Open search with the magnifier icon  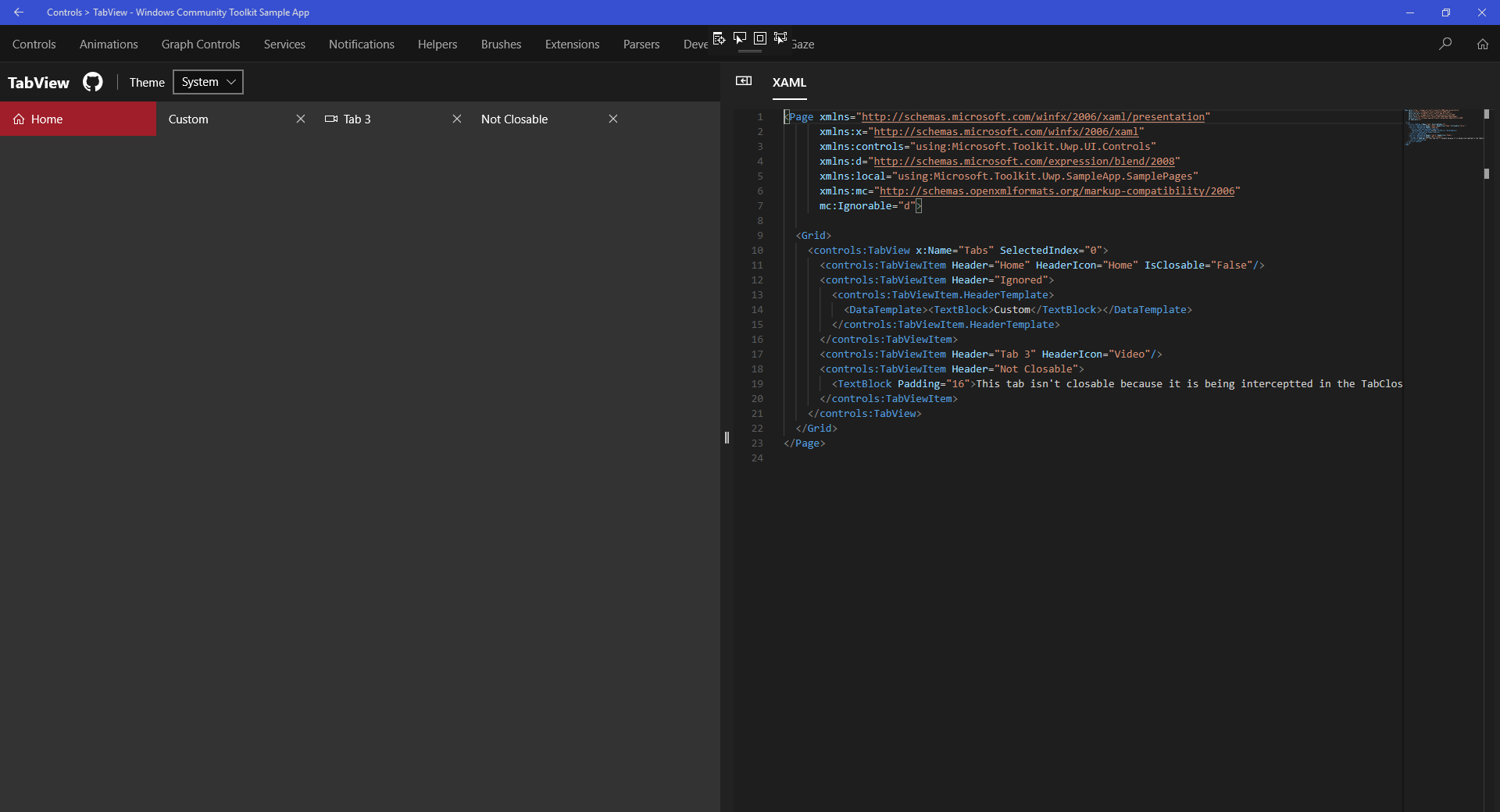tap(1447, 45)
